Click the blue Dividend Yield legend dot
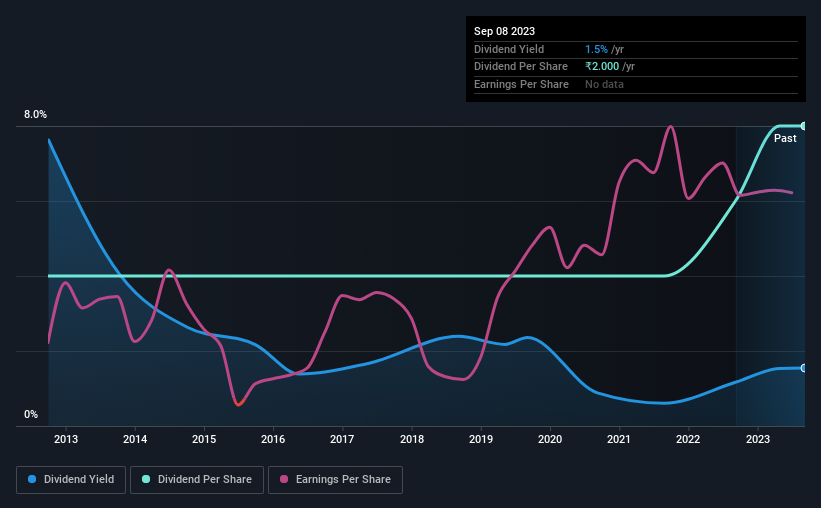821x508 pixels. (x=32, y=479)
